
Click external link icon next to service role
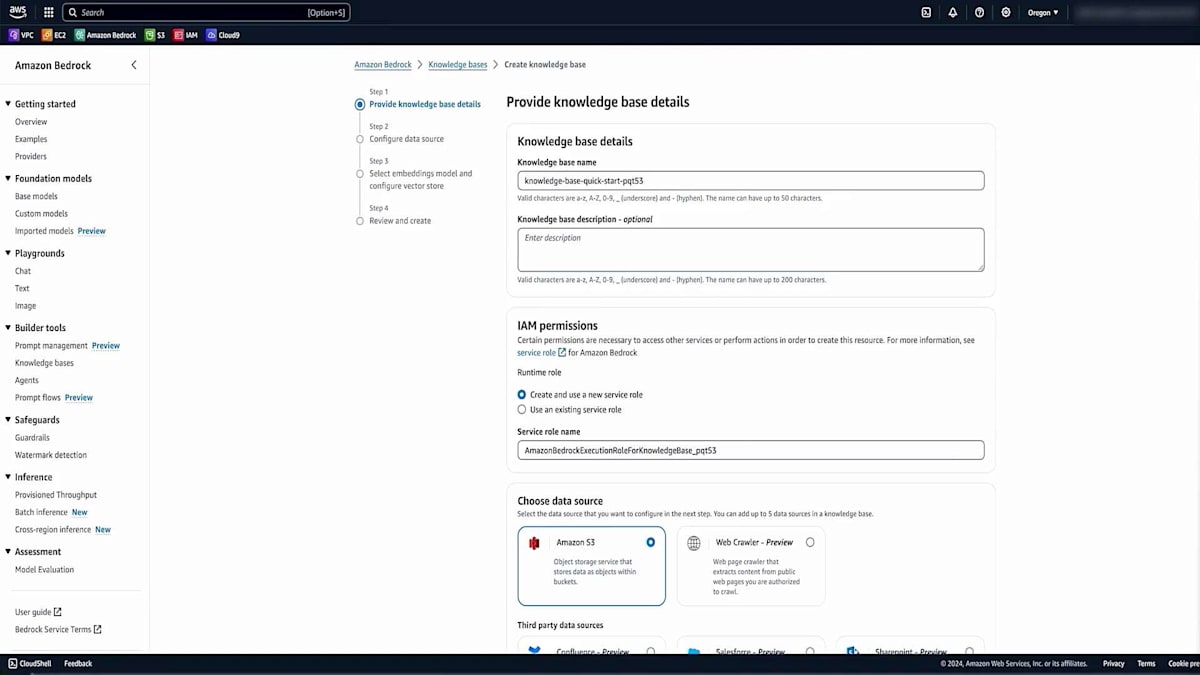point(562,353)
